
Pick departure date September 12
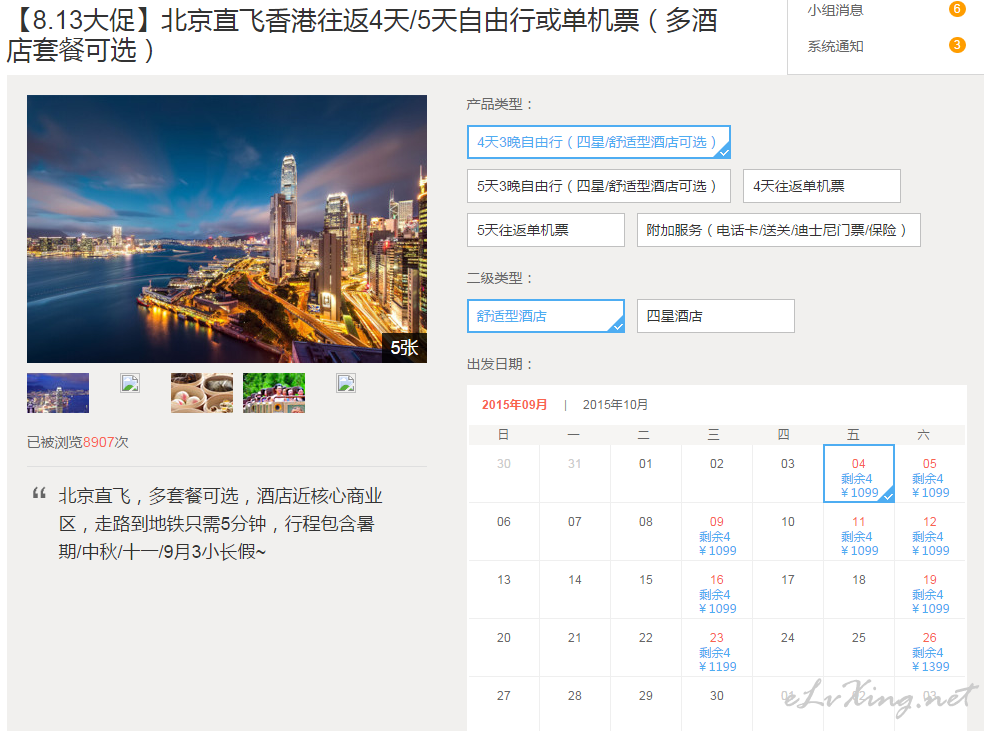pos(930,532)
